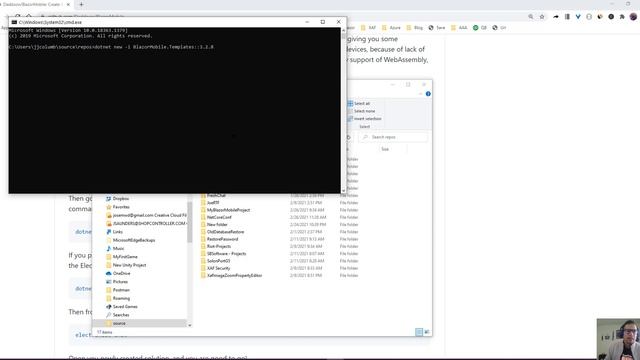The height and width of the screenshot is (360, 640).
Task: Close the BlazorMobile browser tab
Action: pyautogui.click(x=68, y=4)
